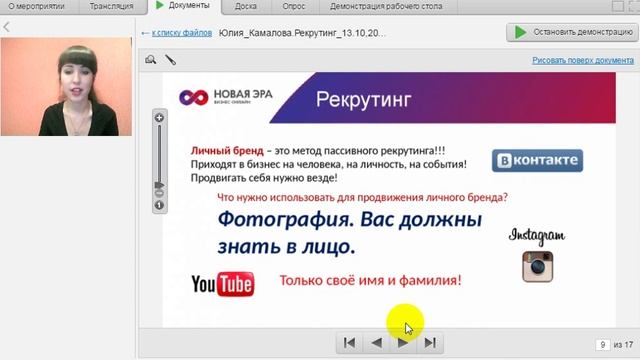Go to the previous slide
Image resolution: width=640 pixels, height=360 pixels.
377,343
